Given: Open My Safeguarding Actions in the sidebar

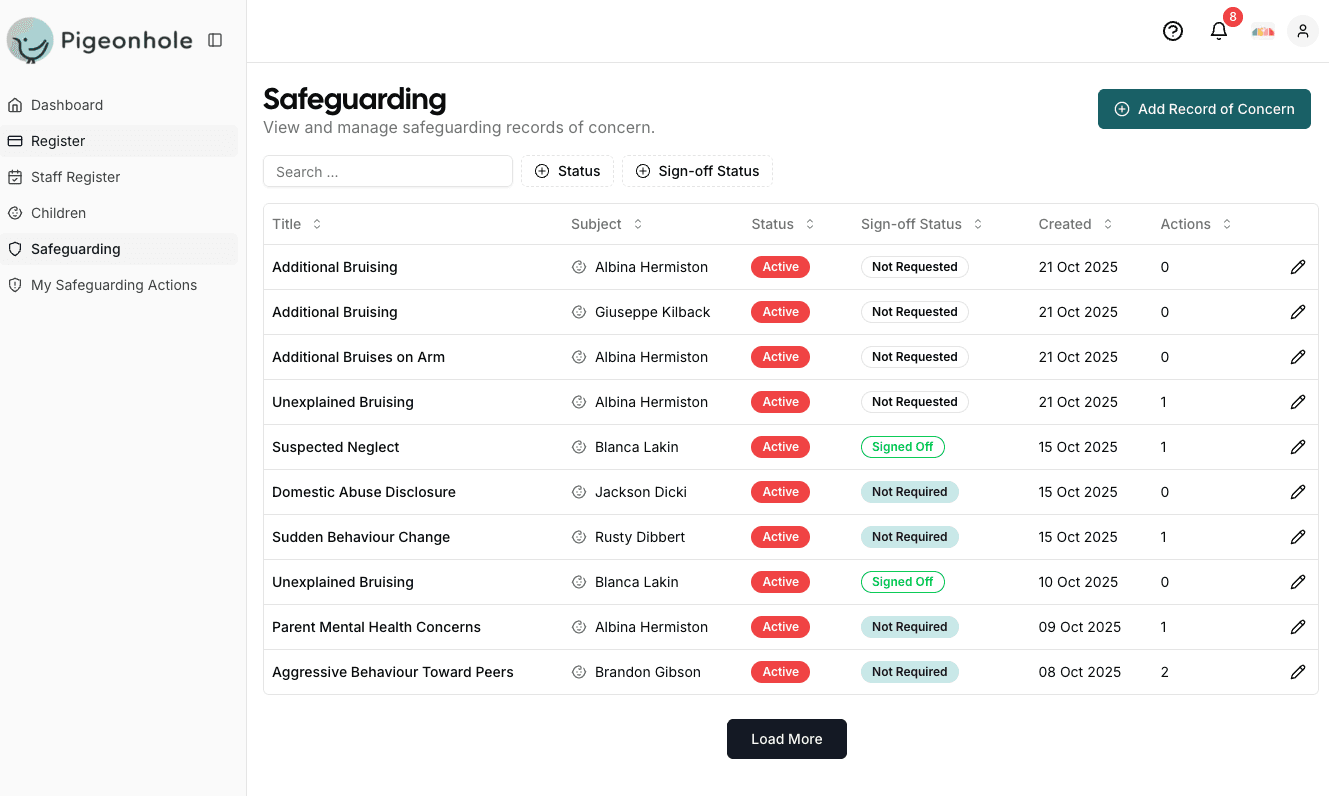Looking at the screenshot, I should [x=112, y=285].
